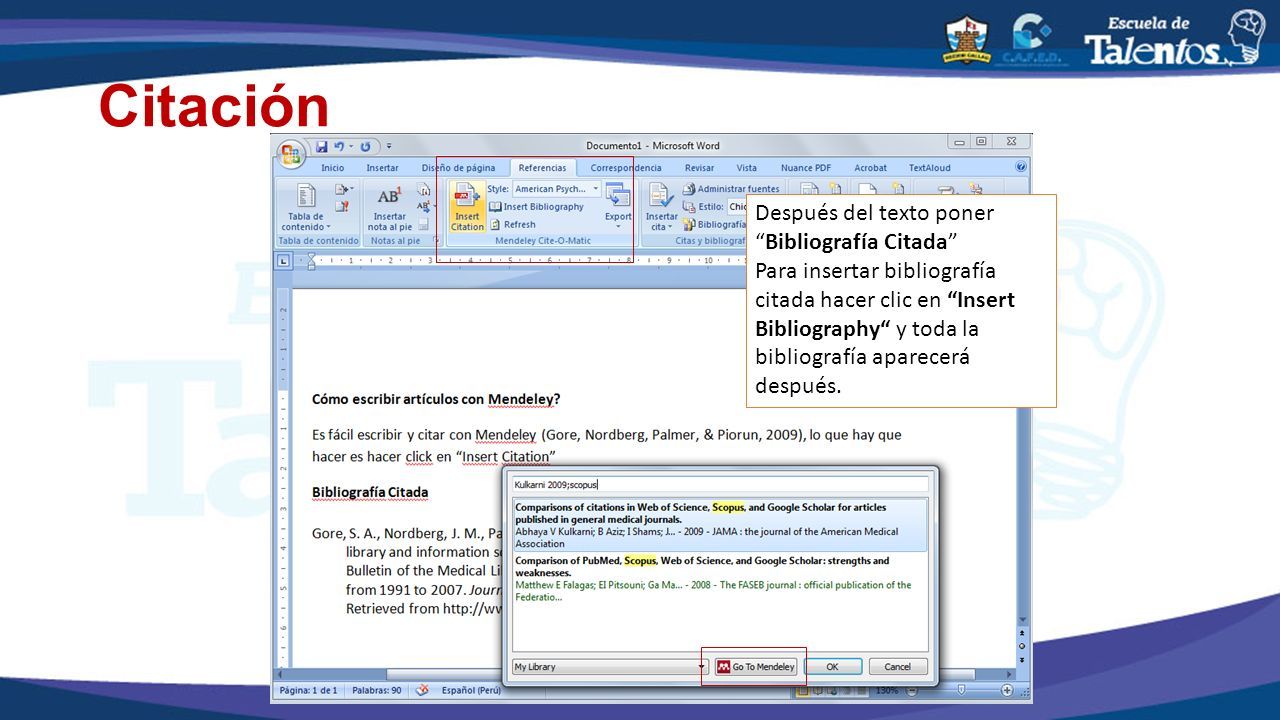Click the first line indent marker on the ruler
Screen dimensions: 1280x720
coord(311,256)
